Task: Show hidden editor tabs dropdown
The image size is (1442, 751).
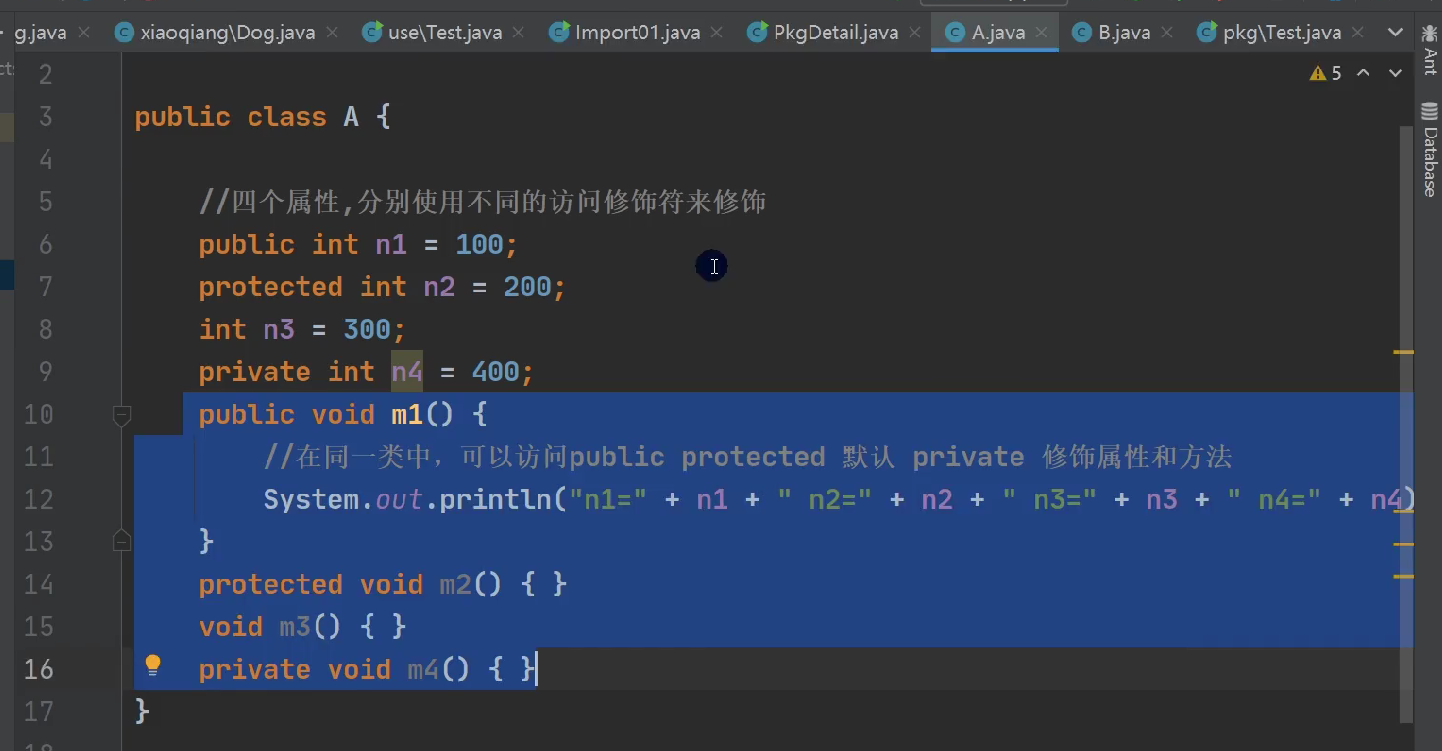Action: click(1396, 32)
